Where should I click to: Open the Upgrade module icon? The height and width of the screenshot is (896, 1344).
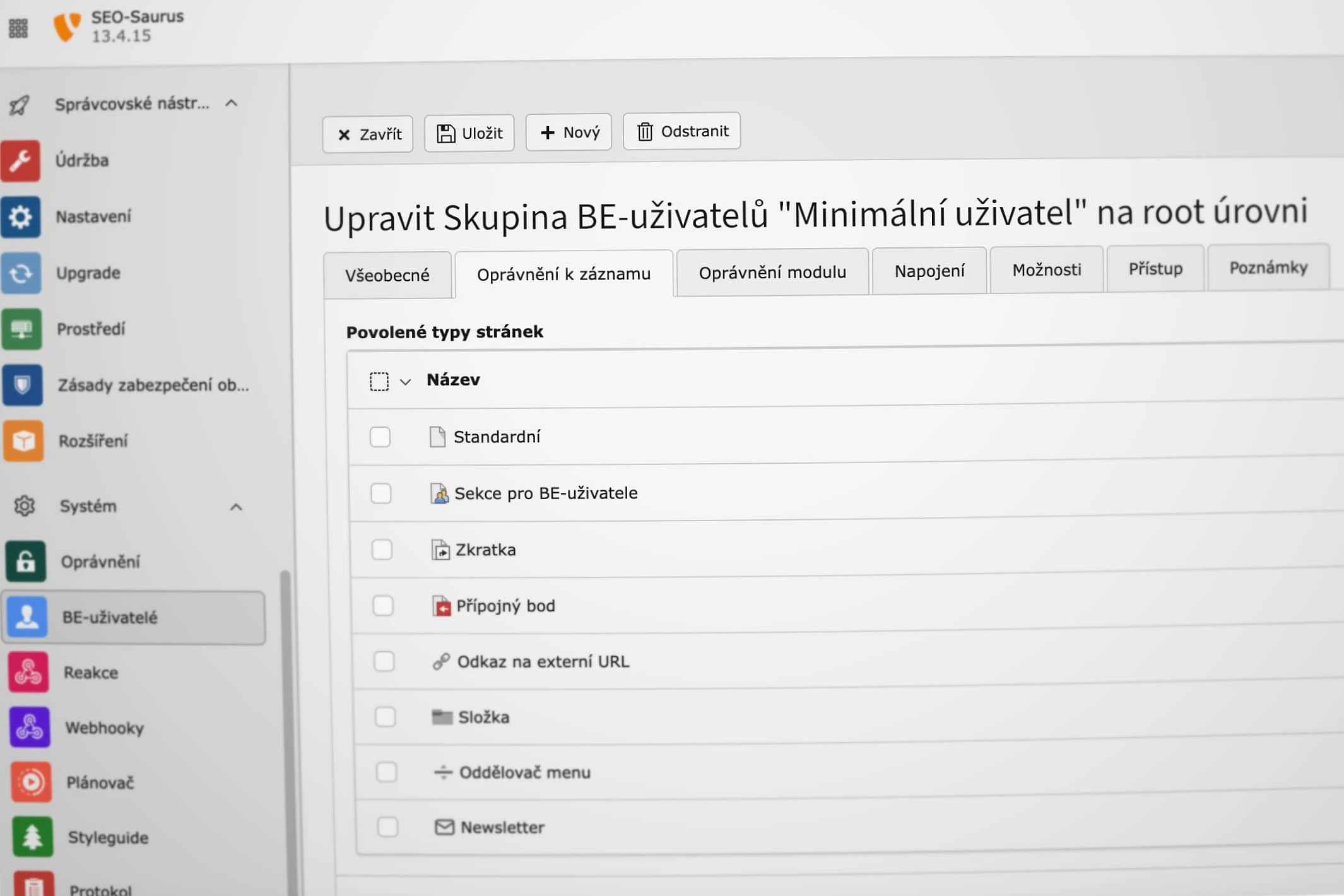(x=21, y=273)
